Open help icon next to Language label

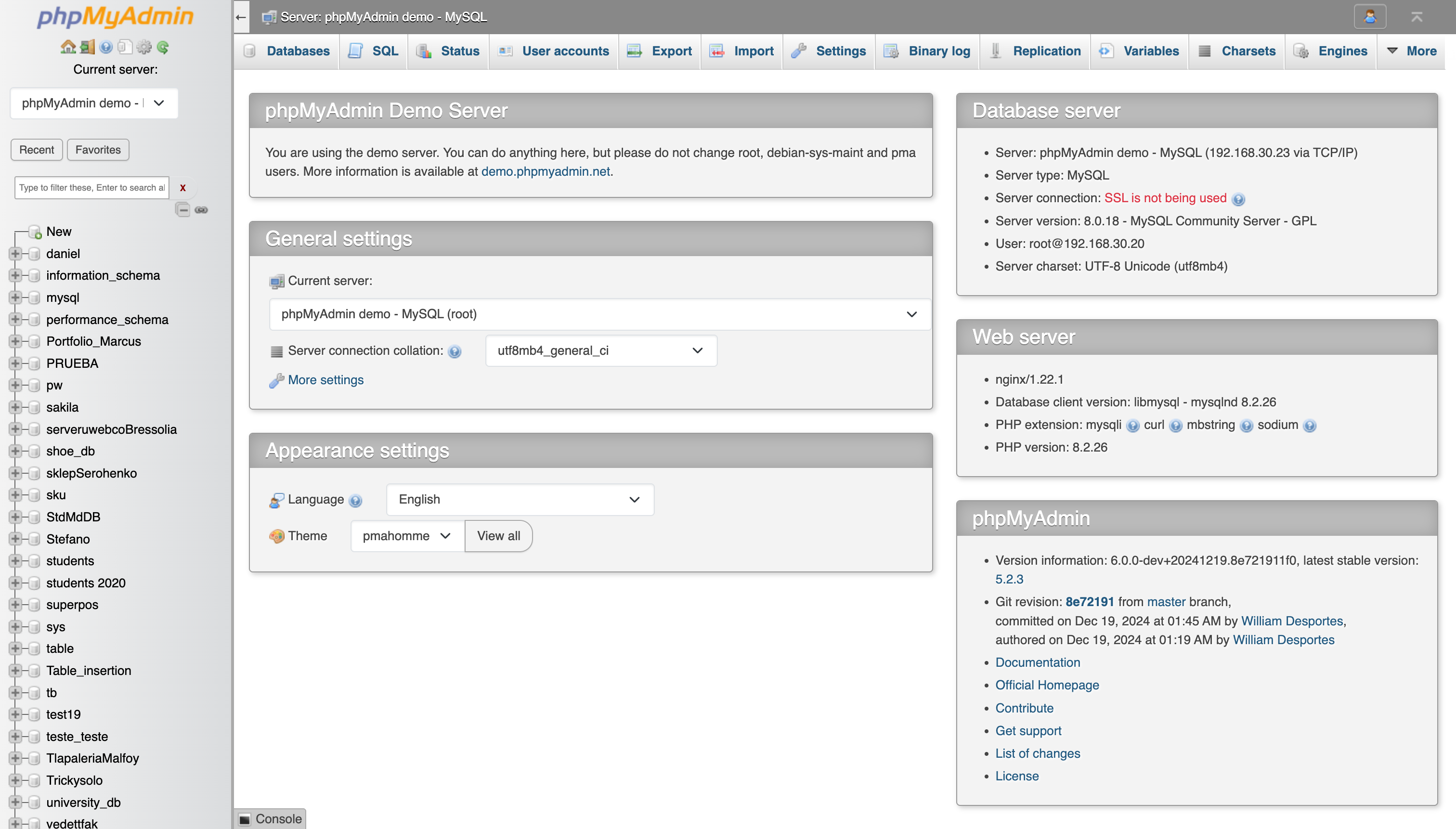pyautogui.click(x=355, y=501)
